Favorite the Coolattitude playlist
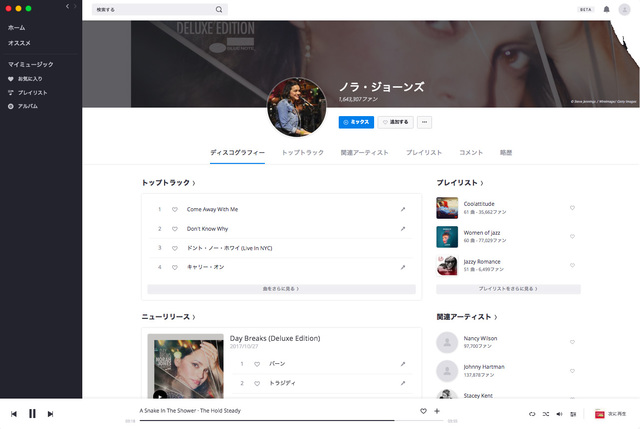640x429 pixels. click(572, 208)
